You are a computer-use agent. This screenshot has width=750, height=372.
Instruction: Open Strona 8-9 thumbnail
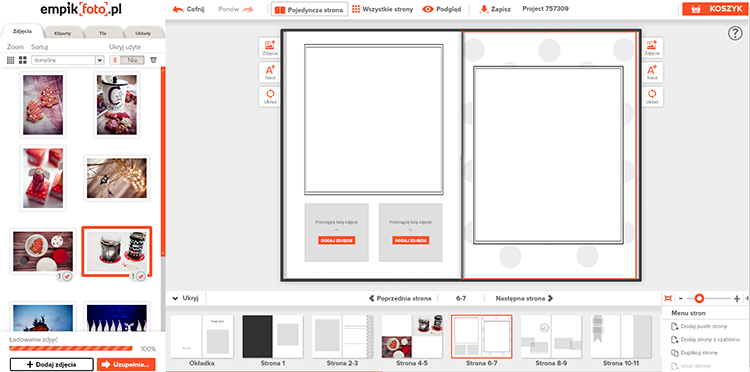point(551,337)
